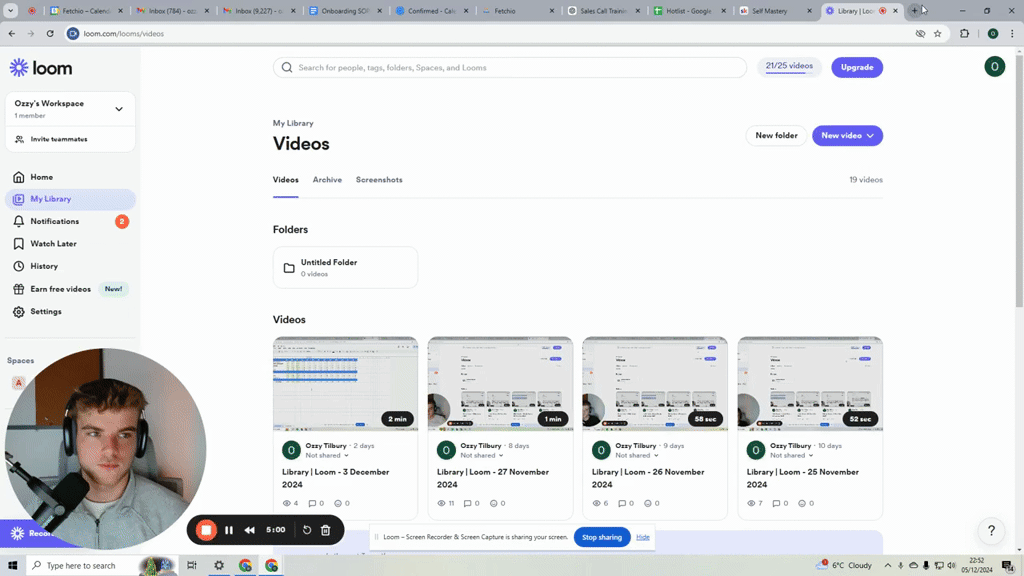Select the Videos tab
1024x576 pixels.
point(285,180)
